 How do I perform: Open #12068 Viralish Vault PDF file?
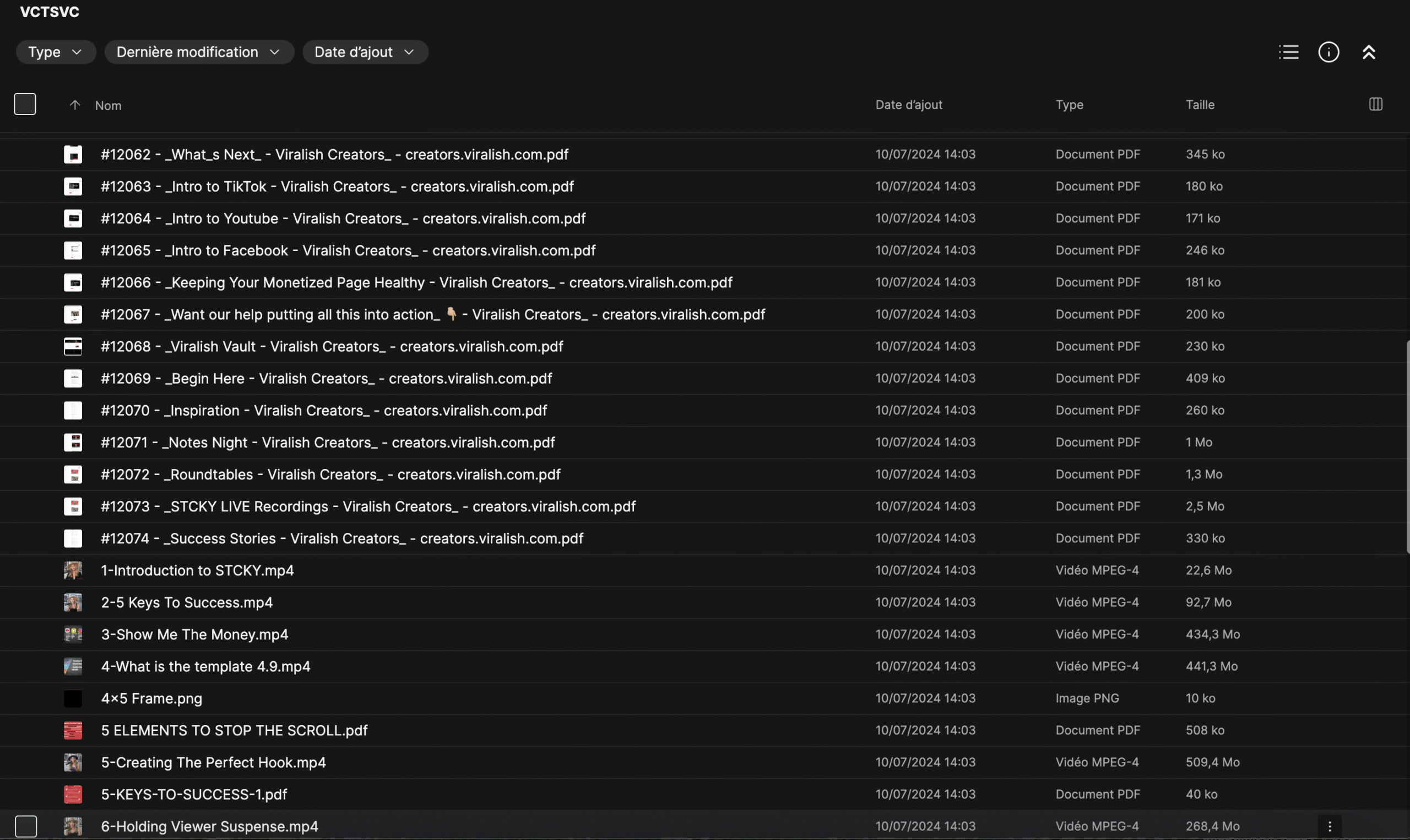[x=332, y=346]
